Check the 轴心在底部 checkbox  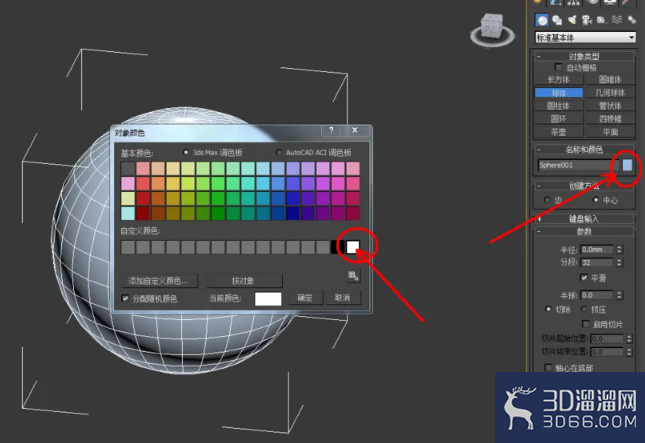tap(548, 367)
